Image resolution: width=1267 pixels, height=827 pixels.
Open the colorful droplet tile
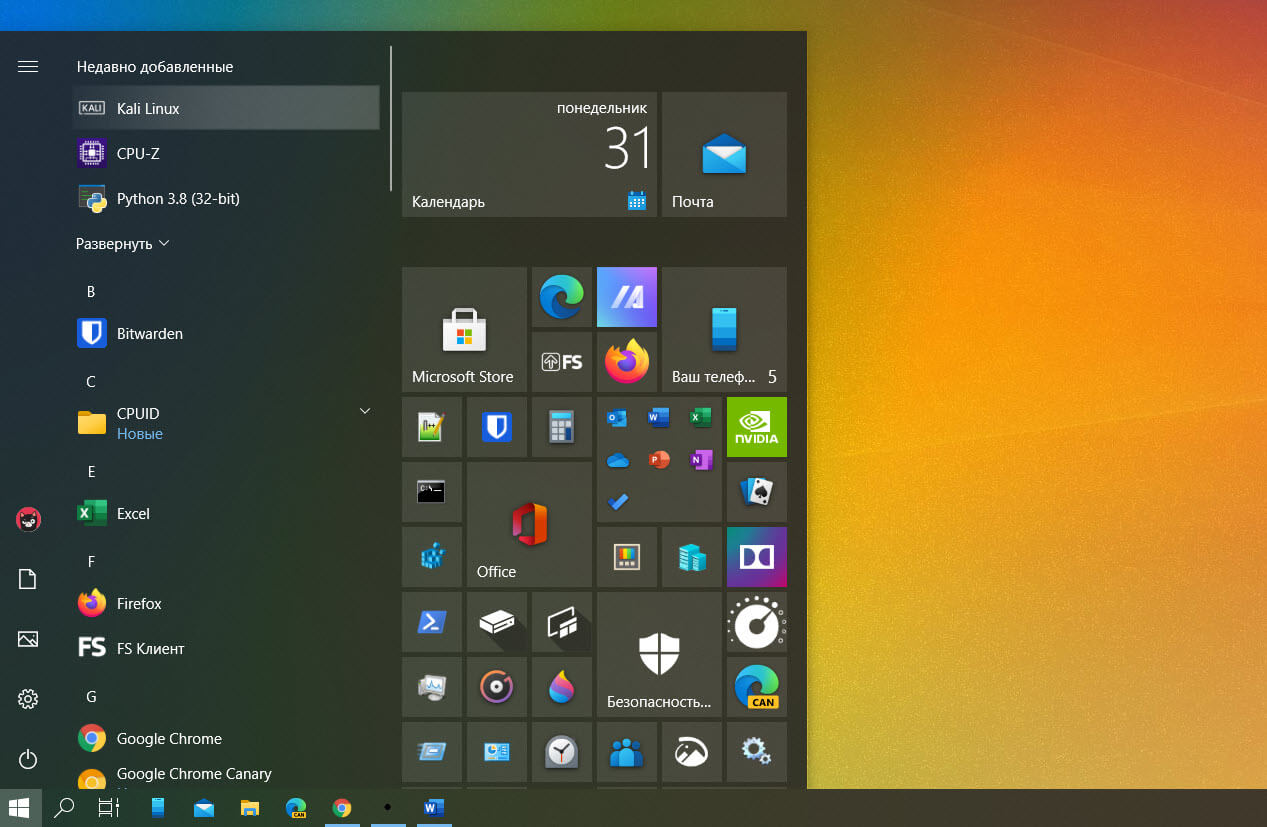click(562, 687)
